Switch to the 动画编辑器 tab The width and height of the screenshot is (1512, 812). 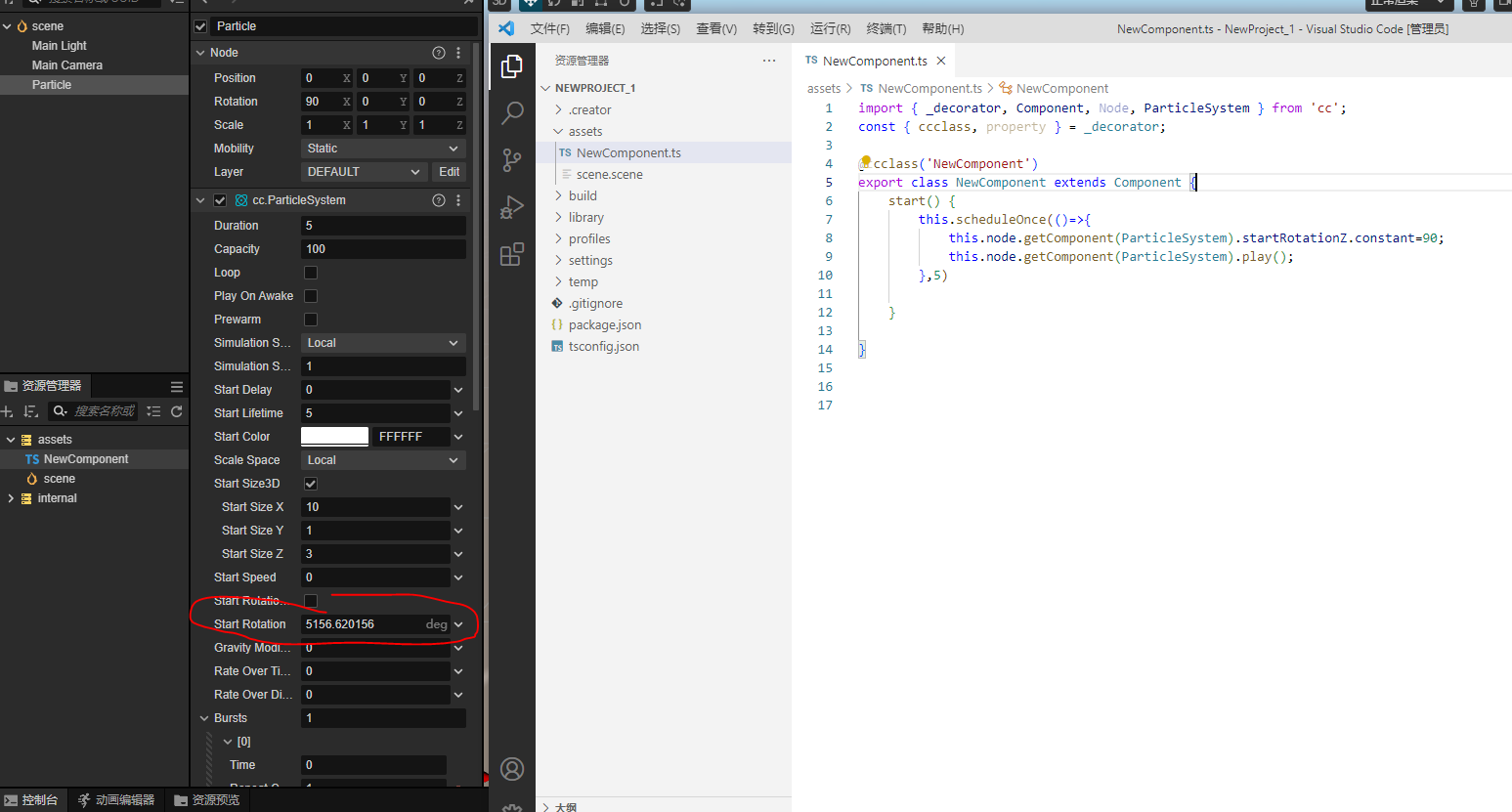pyautogui.click(x=116, y=800)
